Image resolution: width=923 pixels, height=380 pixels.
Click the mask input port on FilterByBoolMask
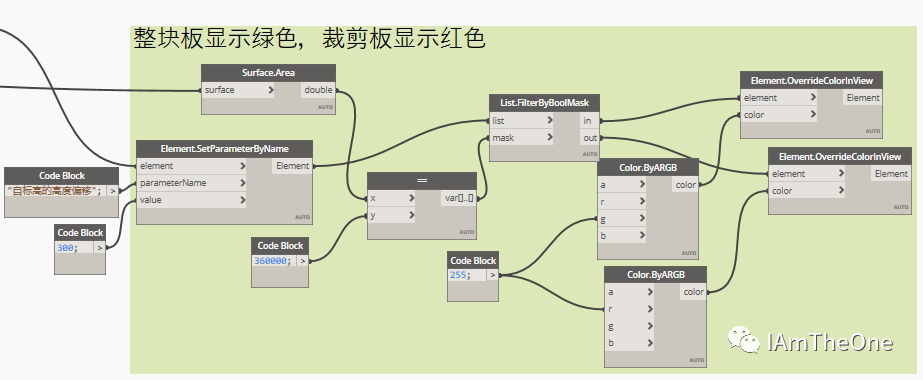click(522, 138)
